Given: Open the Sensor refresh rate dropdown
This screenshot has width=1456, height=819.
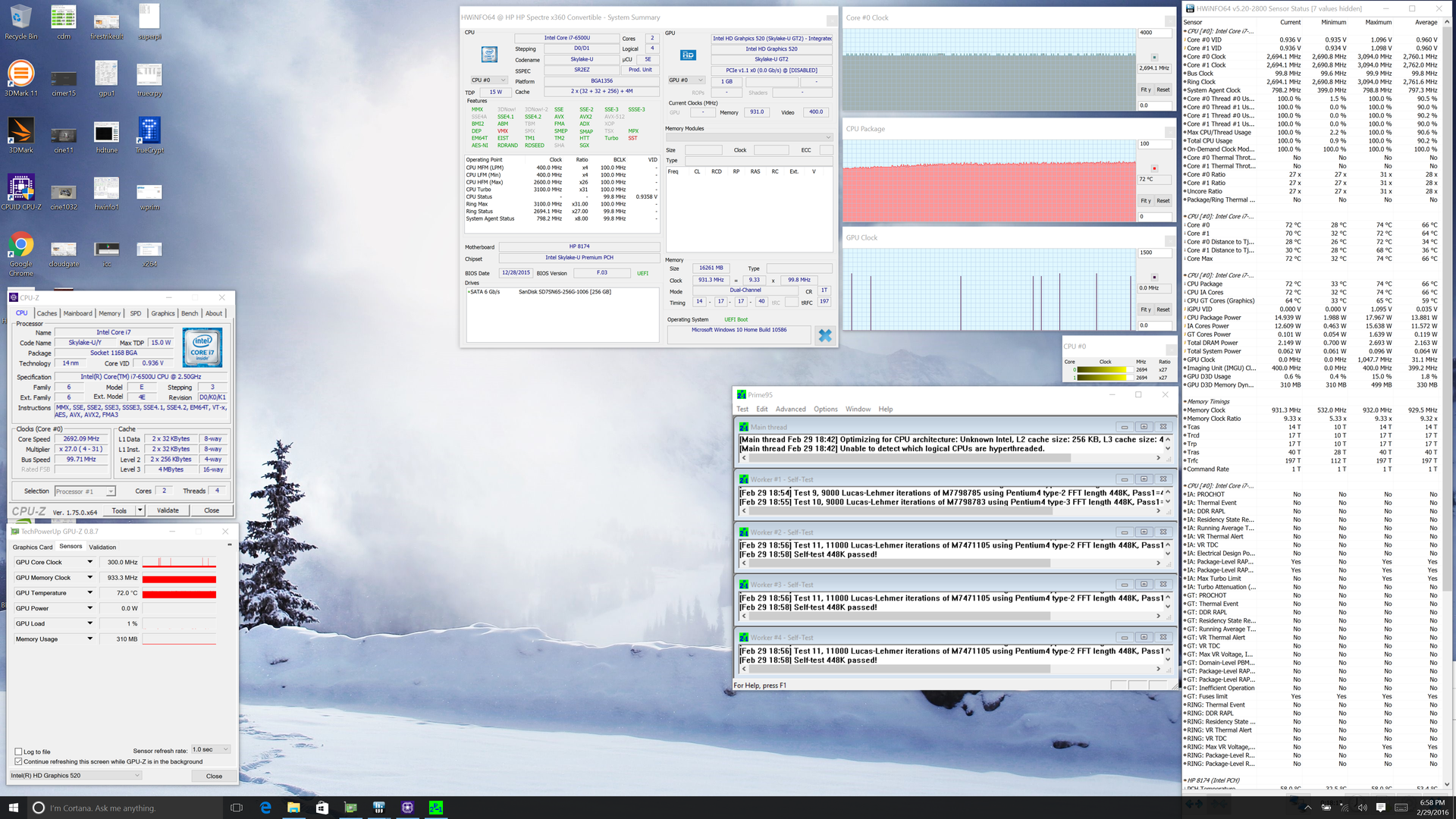Looking at the screenshot, I should click(x=210, y=749).
